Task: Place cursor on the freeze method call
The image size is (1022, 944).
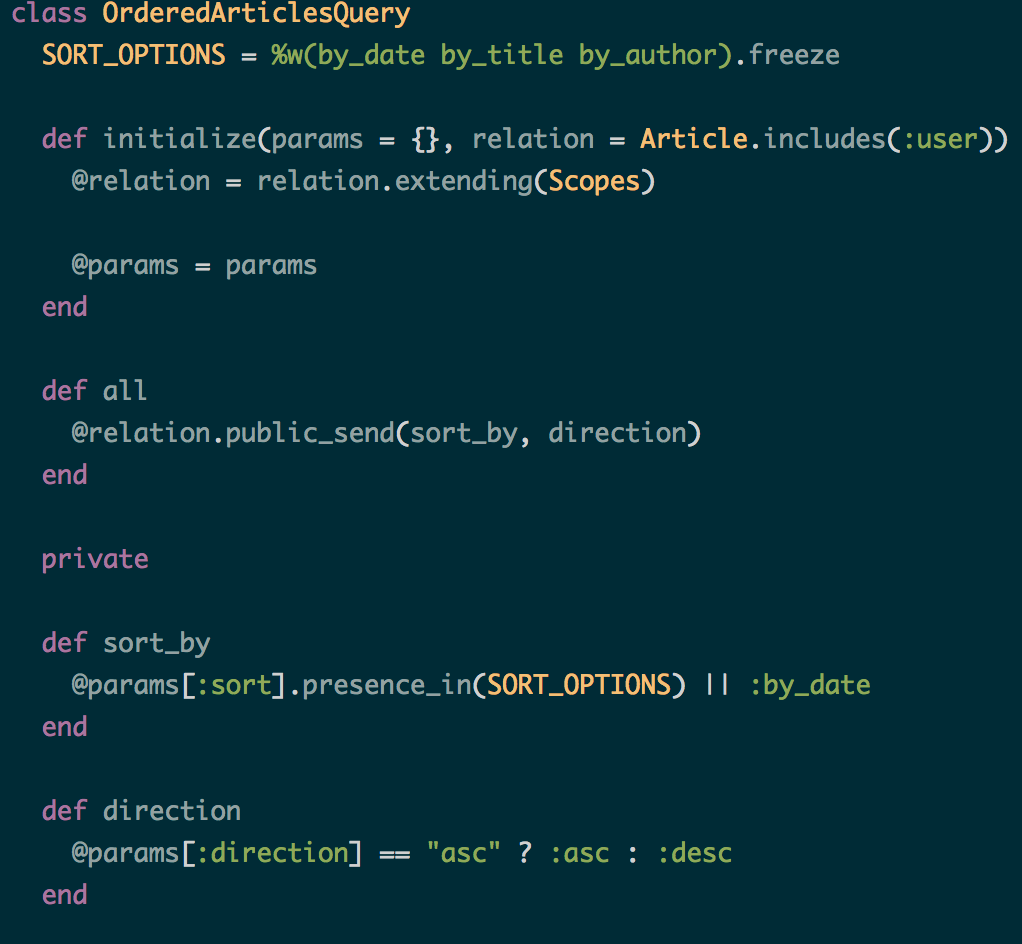Action: [x=794, y=54]
